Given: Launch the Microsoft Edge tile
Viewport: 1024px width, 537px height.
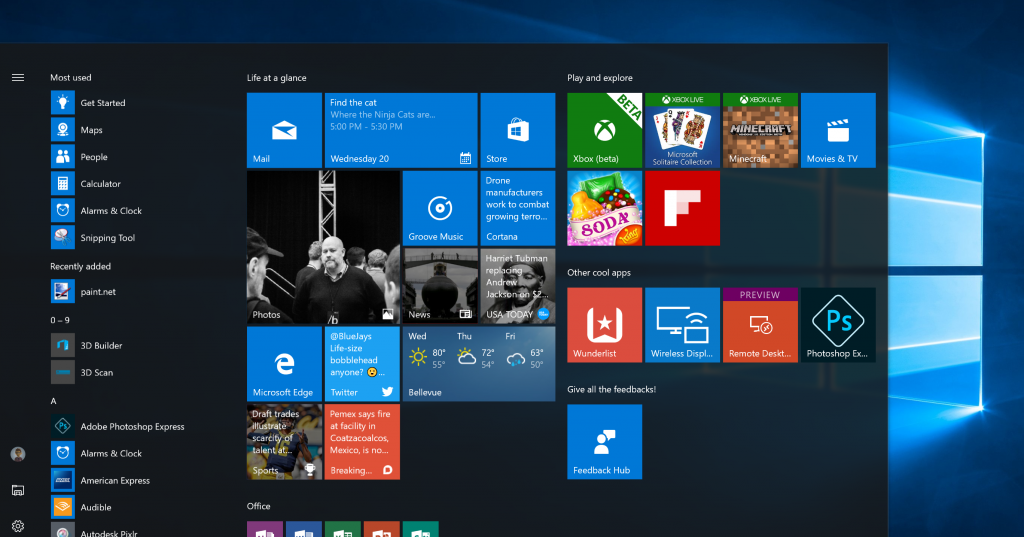Looking at the screenshot, I should point(284,364).
